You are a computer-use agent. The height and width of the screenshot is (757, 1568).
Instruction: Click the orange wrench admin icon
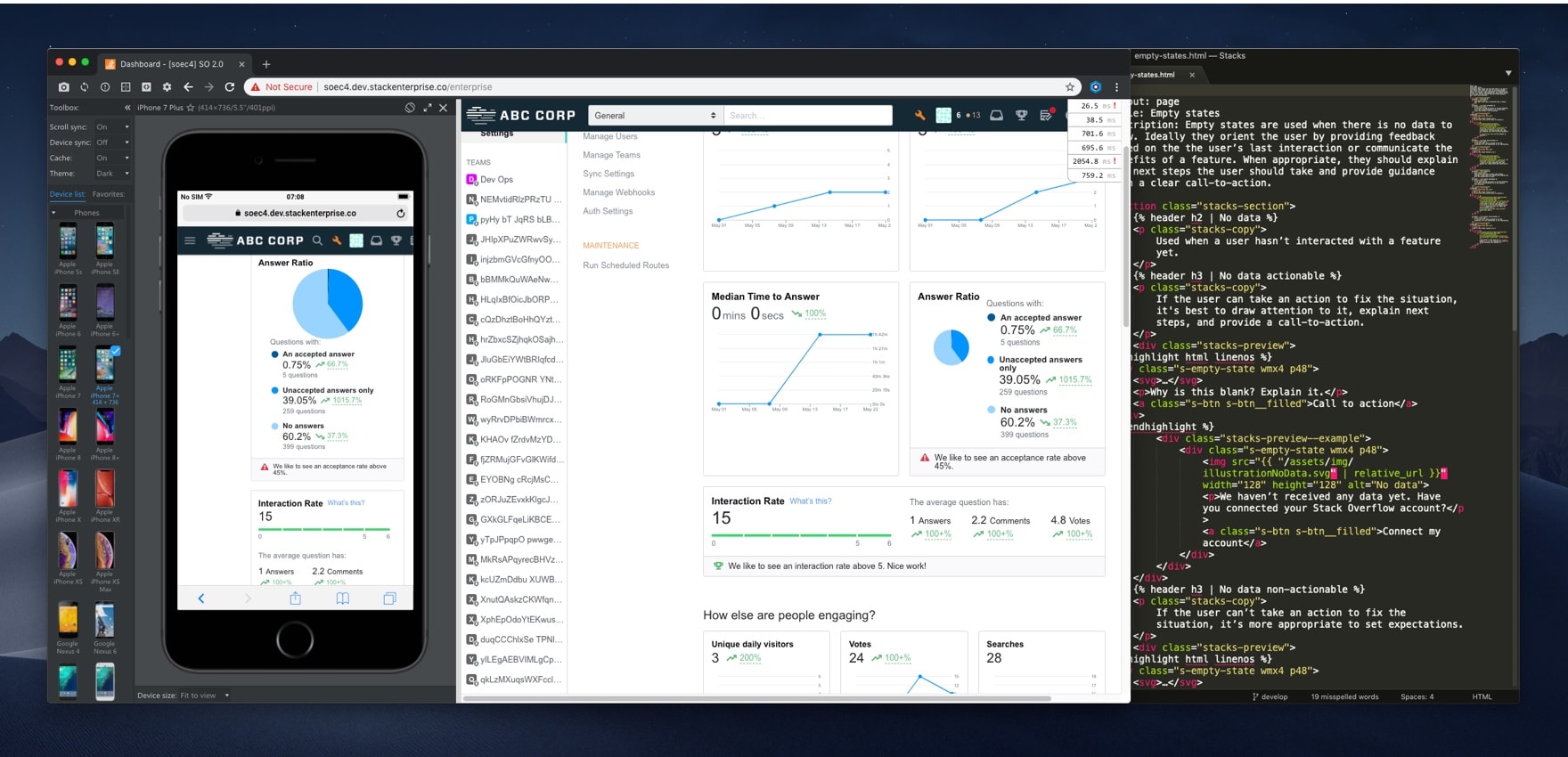[919, 115]
